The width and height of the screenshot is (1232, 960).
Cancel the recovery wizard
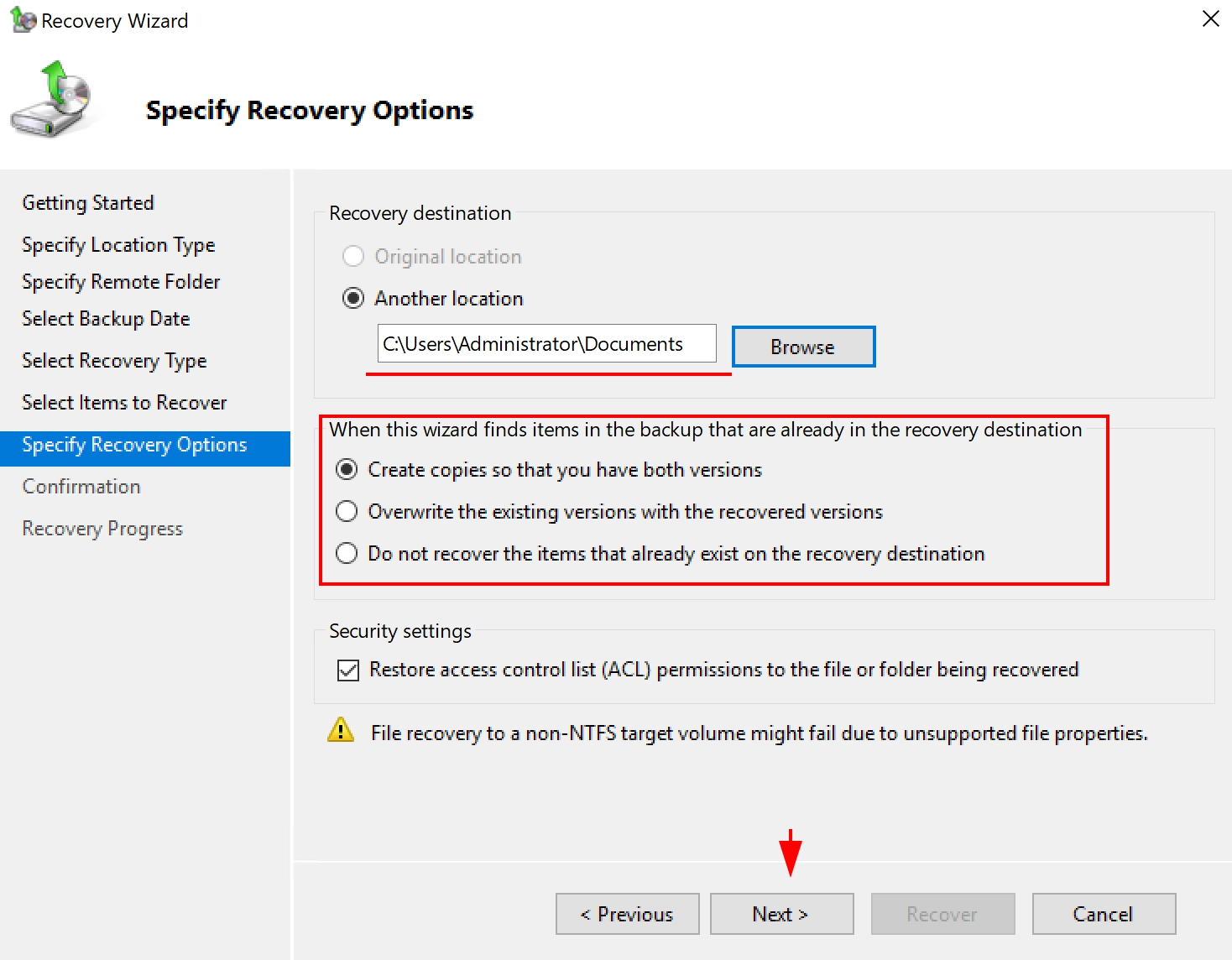1103,914
